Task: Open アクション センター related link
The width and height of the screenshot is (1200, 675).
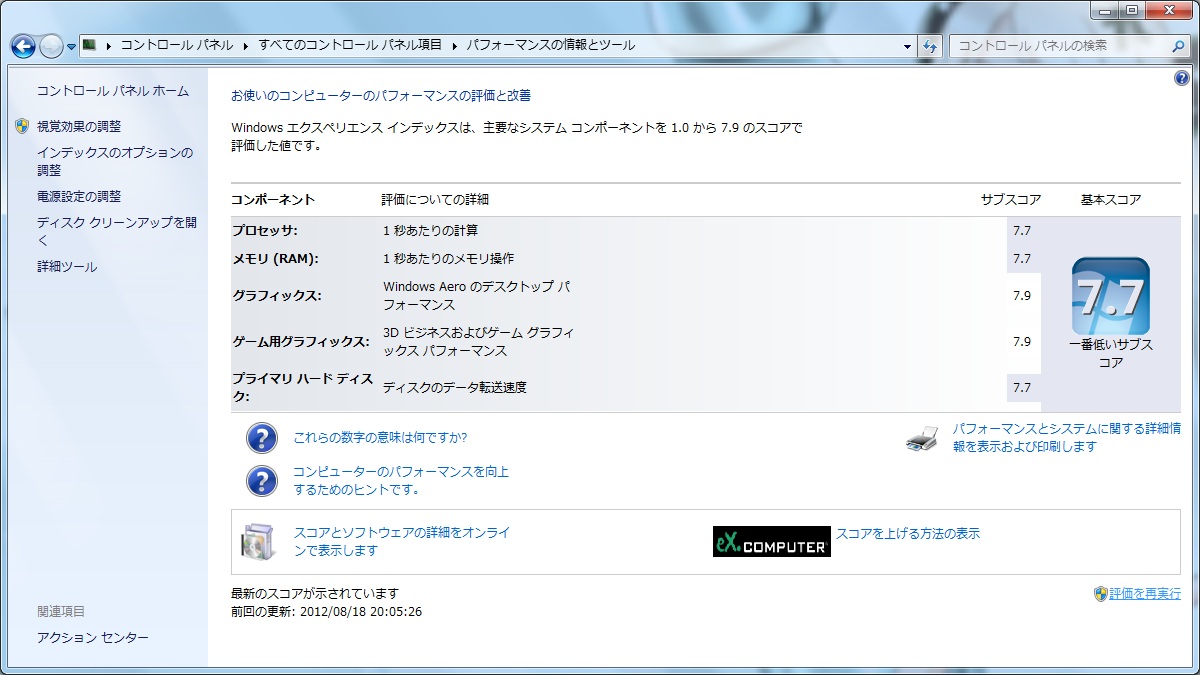Action: click(x=92, y=638)
